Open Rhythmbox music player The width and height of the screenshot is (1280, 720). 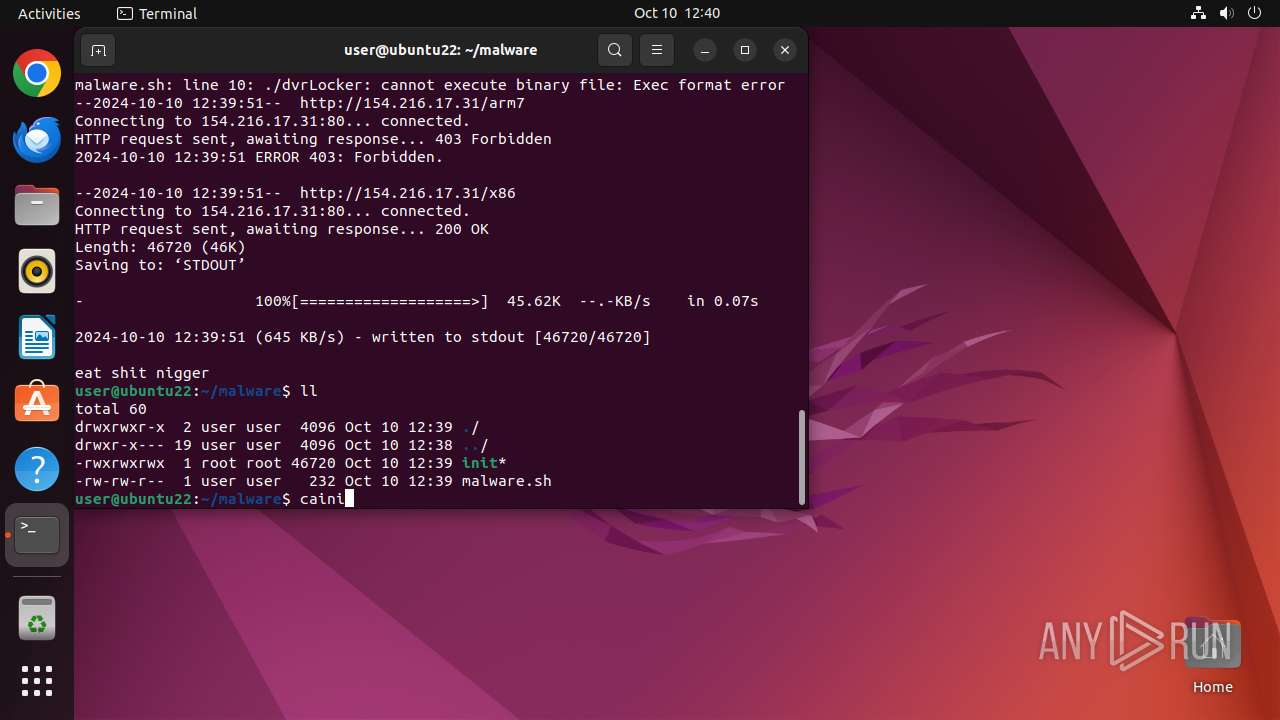coord(37,272)
